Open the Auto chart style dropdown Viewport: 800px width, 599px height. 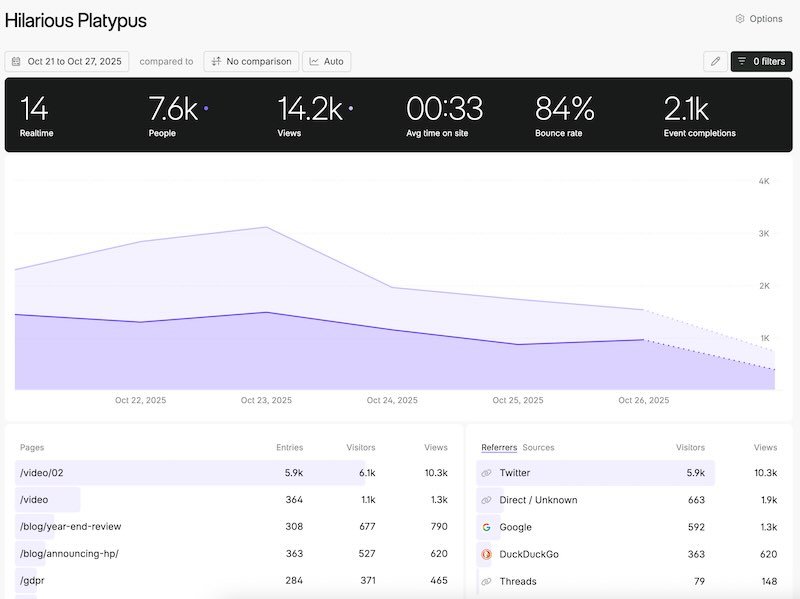(327, 61)
